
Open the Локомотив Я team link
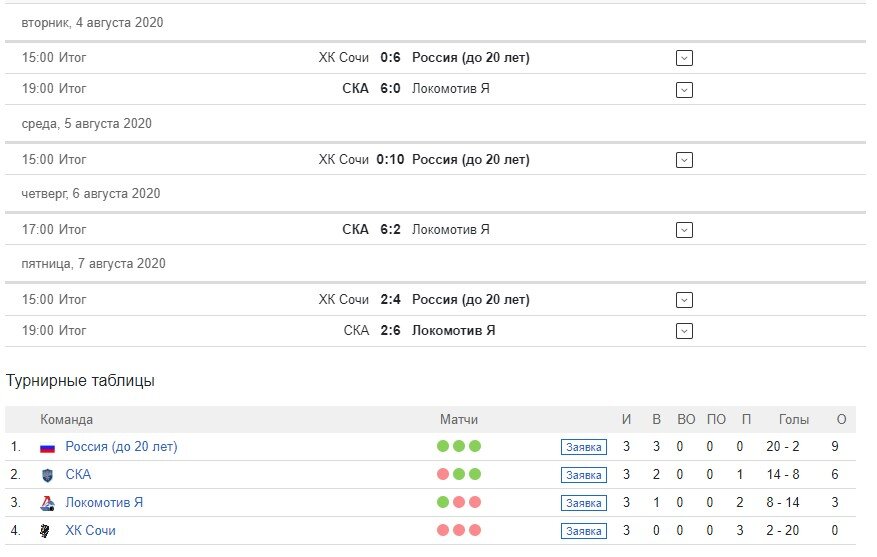104,502
